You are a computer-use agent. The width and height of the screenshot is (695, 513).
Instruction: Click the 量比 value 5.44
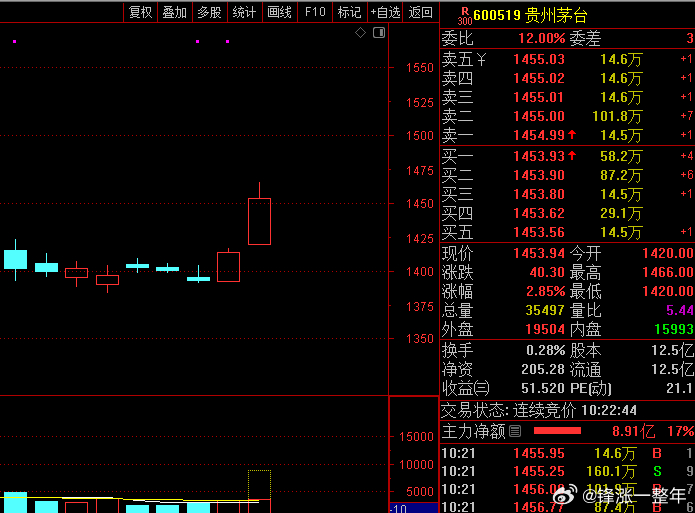pyautogui.click(x=680, y=310)
